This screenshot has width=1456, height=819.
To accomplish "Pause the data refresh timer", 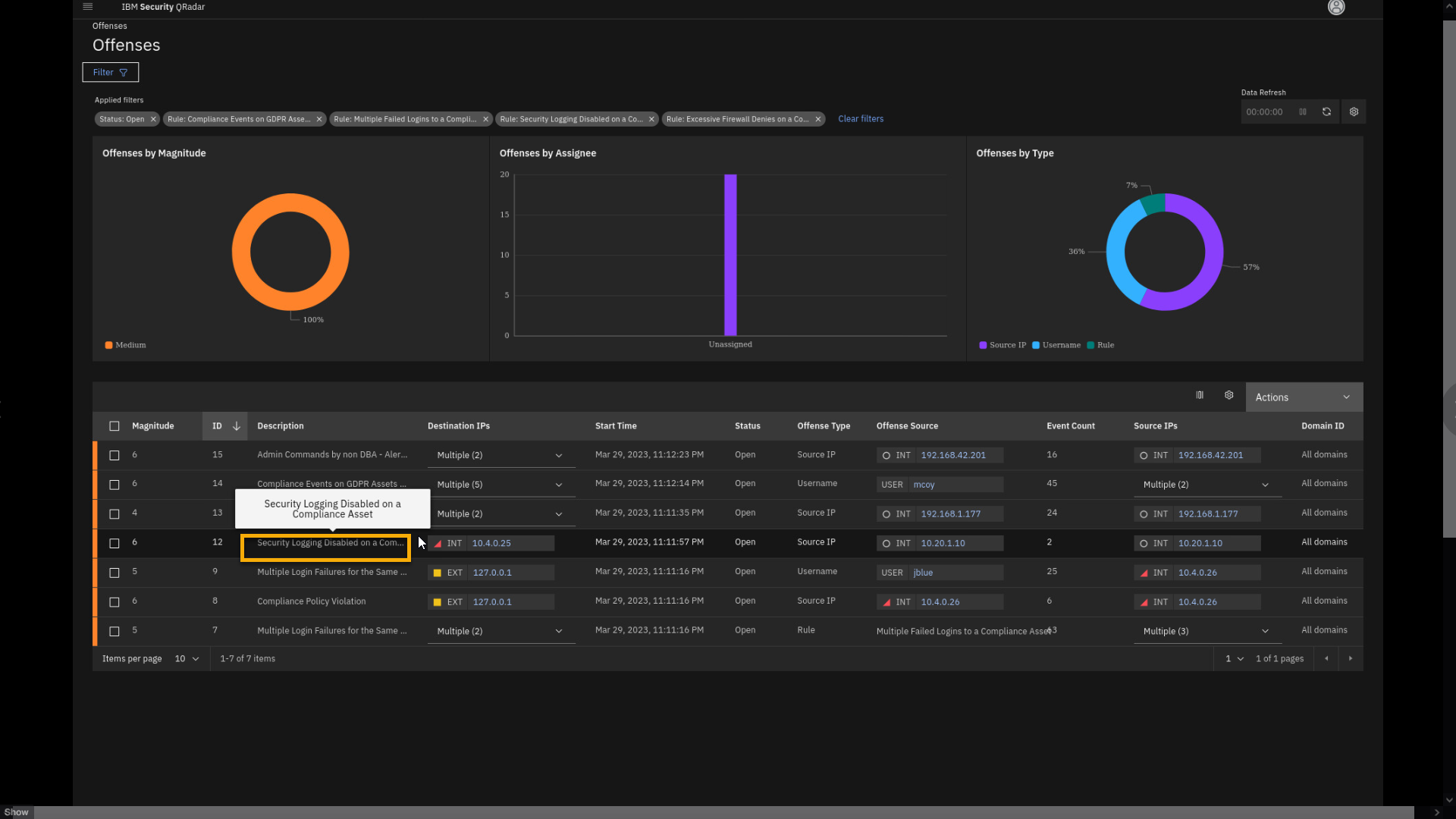I will coord(1303,112).
